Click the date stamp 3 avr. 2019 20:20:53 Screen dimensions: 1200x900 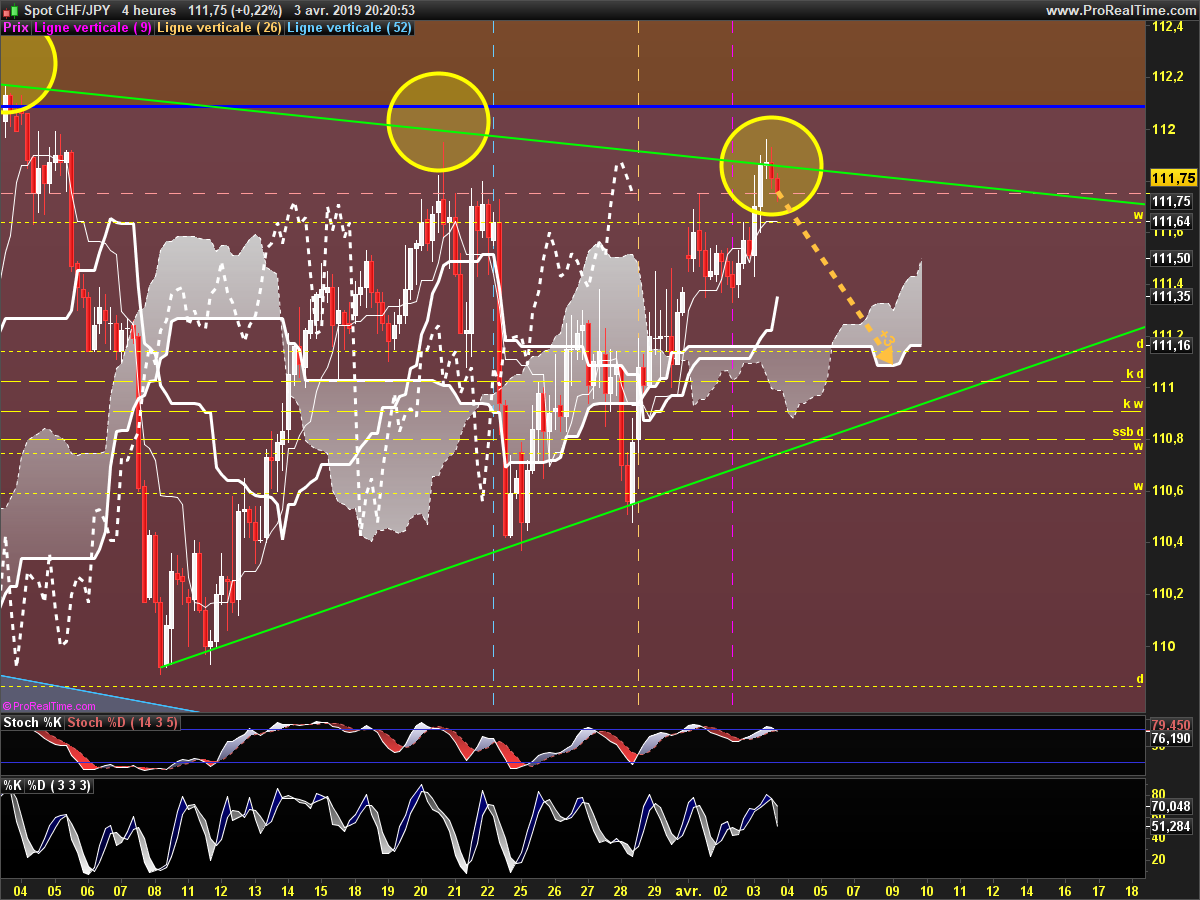pyautogui.click(x=355, y=10)
